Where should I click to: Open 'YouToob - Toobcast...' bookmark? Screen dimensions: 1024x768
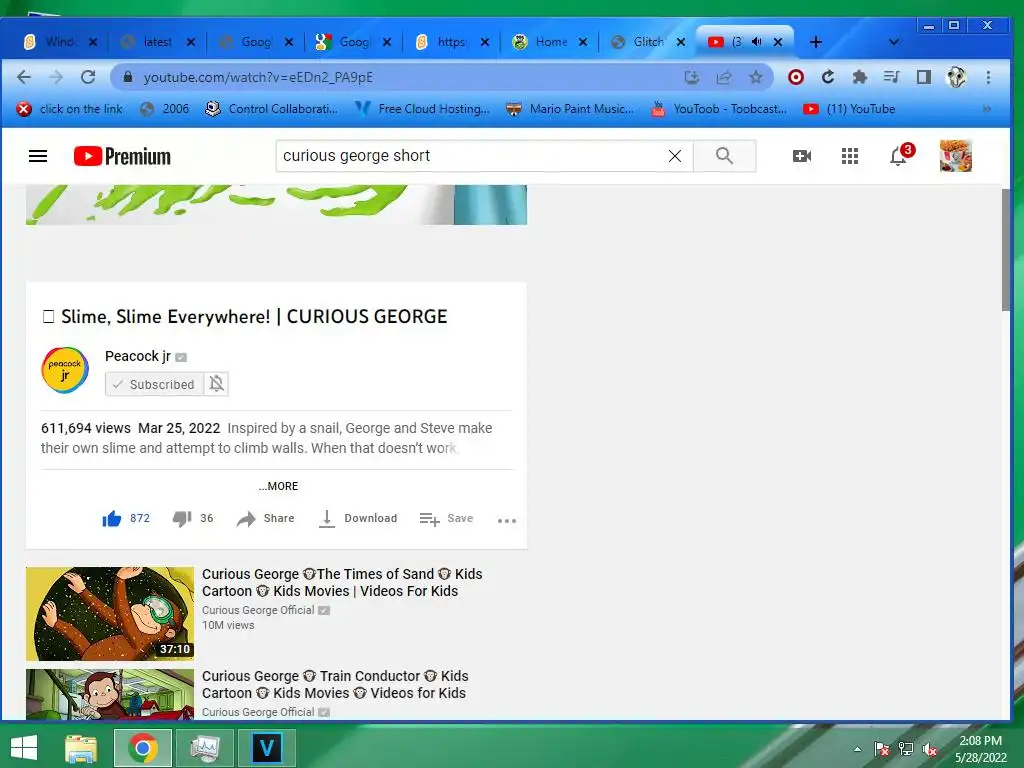click(x=719, y=109)
